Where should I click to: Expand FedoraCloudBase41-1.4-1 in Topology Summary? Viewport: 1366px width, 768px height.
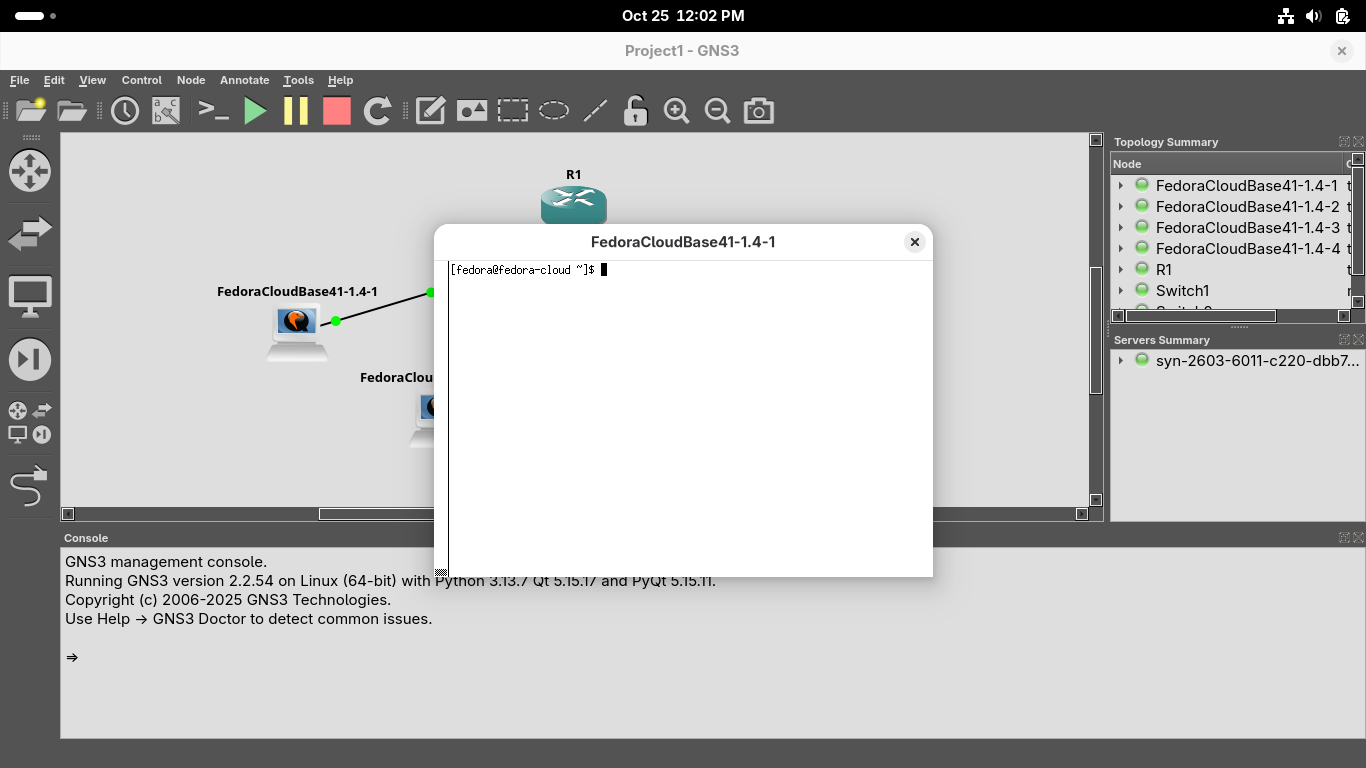pyautogui.click(x=1121, y=186)
